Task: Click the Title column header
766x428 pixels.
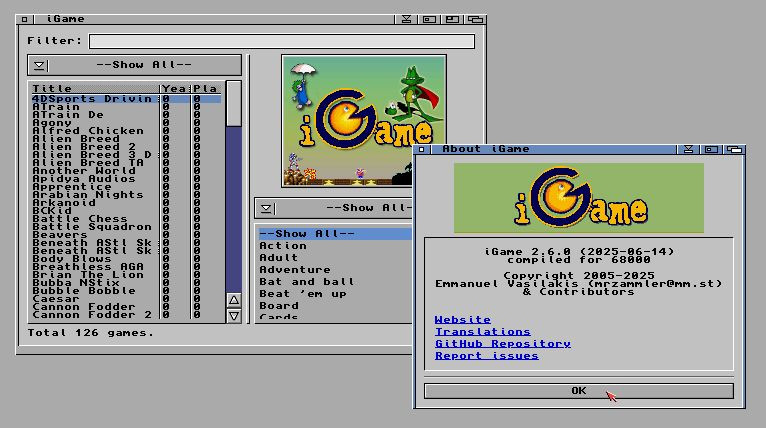Action: click(x=95, y=88)
